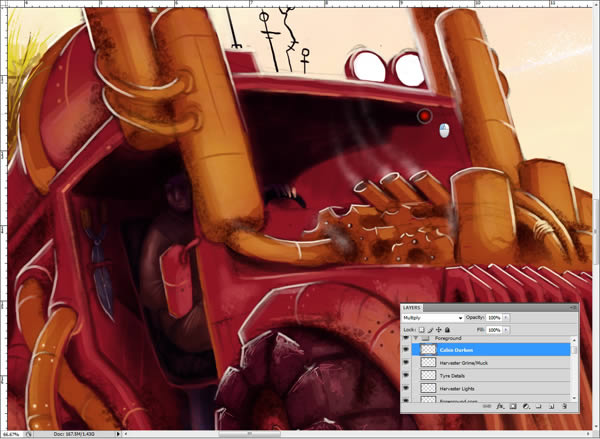Toggle lock transparent pixels
The image size is (600, 439).
coord(422,330)
